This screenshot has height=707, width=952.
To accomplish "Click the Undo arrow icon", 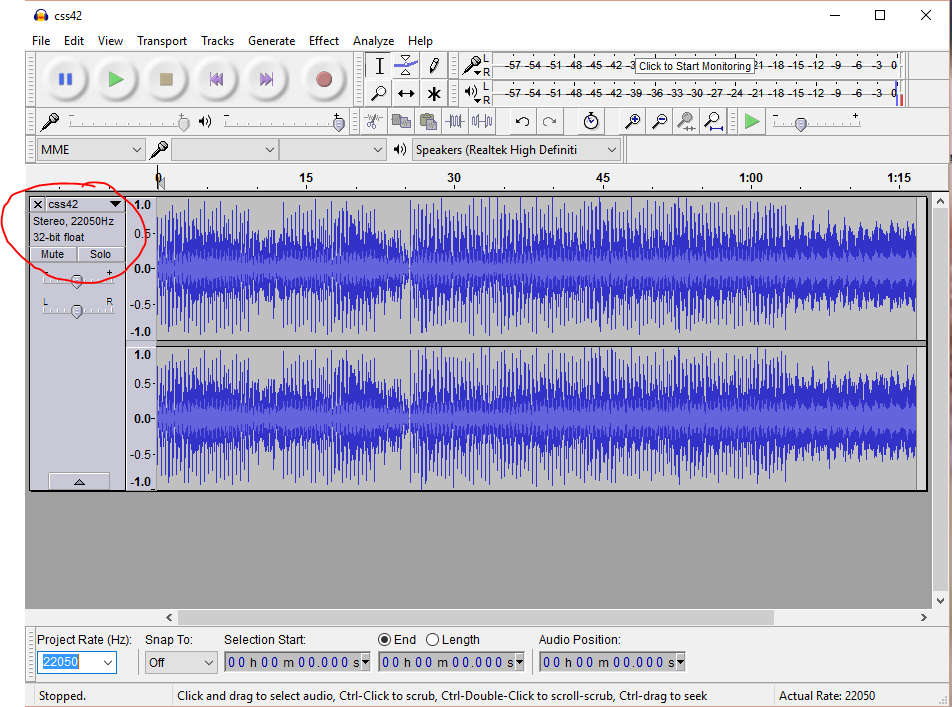I will tap(522, 121).
